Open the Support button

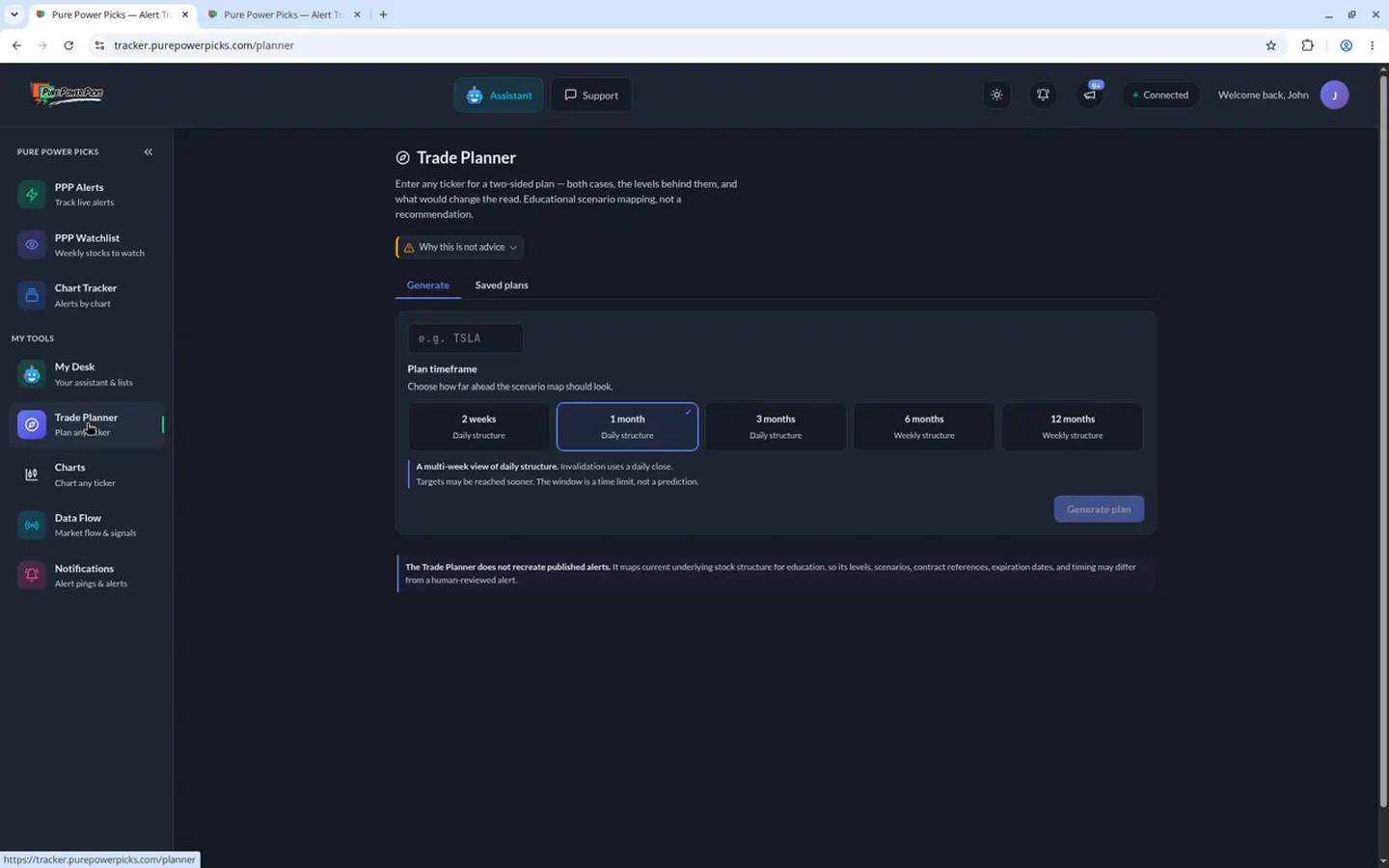click(591, 95)
